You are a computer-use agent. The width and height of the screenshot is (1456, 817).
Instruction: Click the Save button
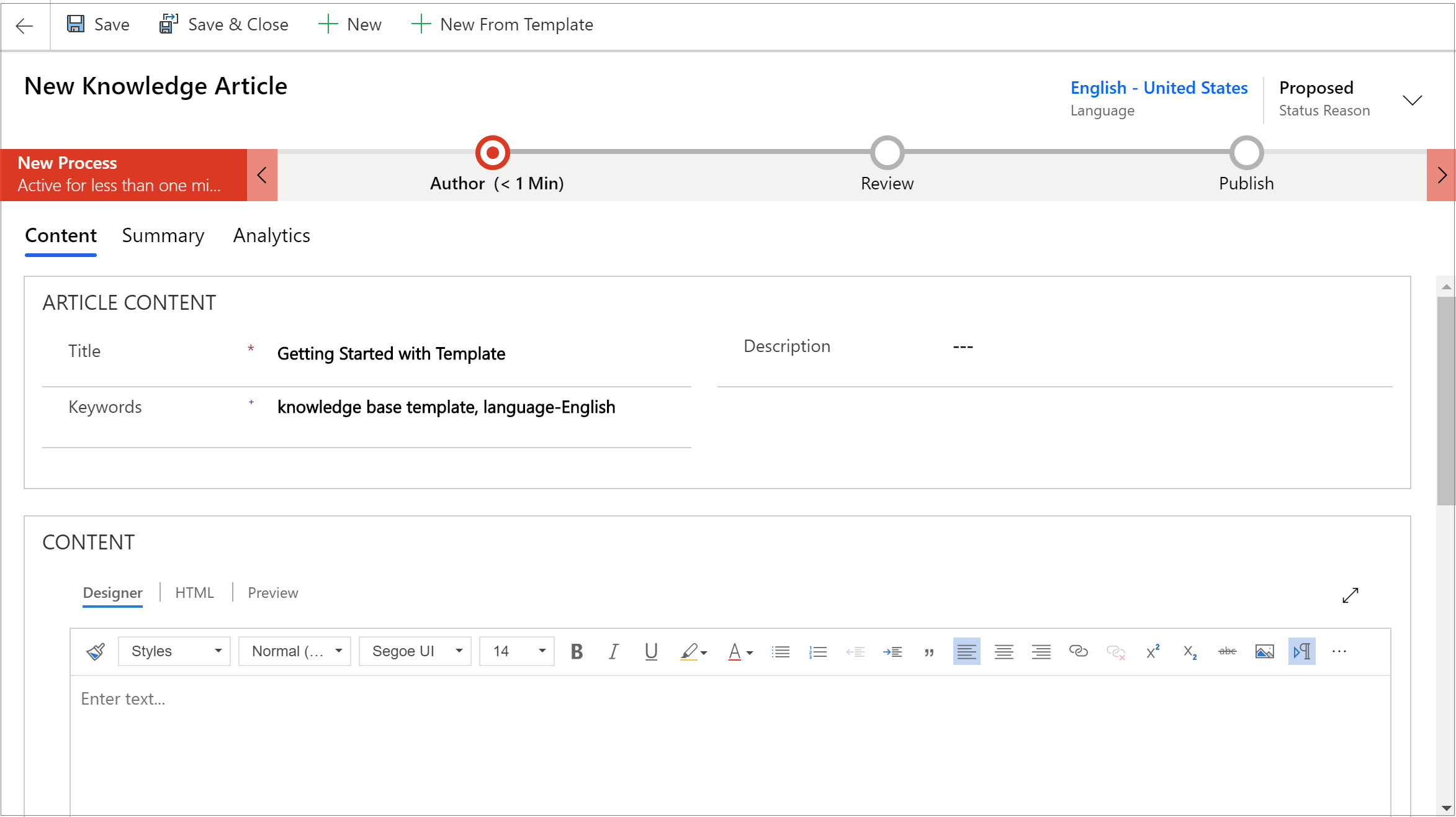[x=97, y=25]
